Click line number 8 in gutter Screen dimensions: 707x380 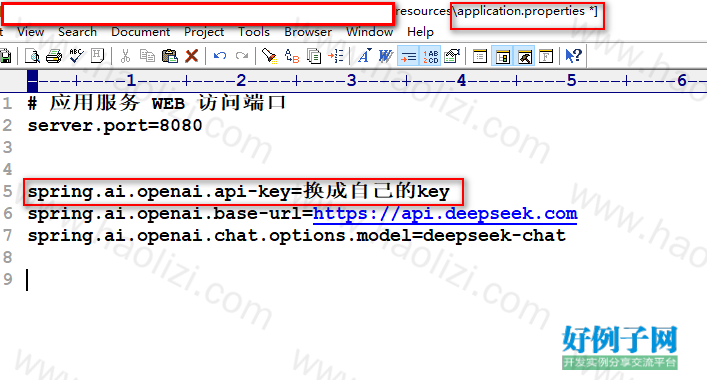coord(7,257)
